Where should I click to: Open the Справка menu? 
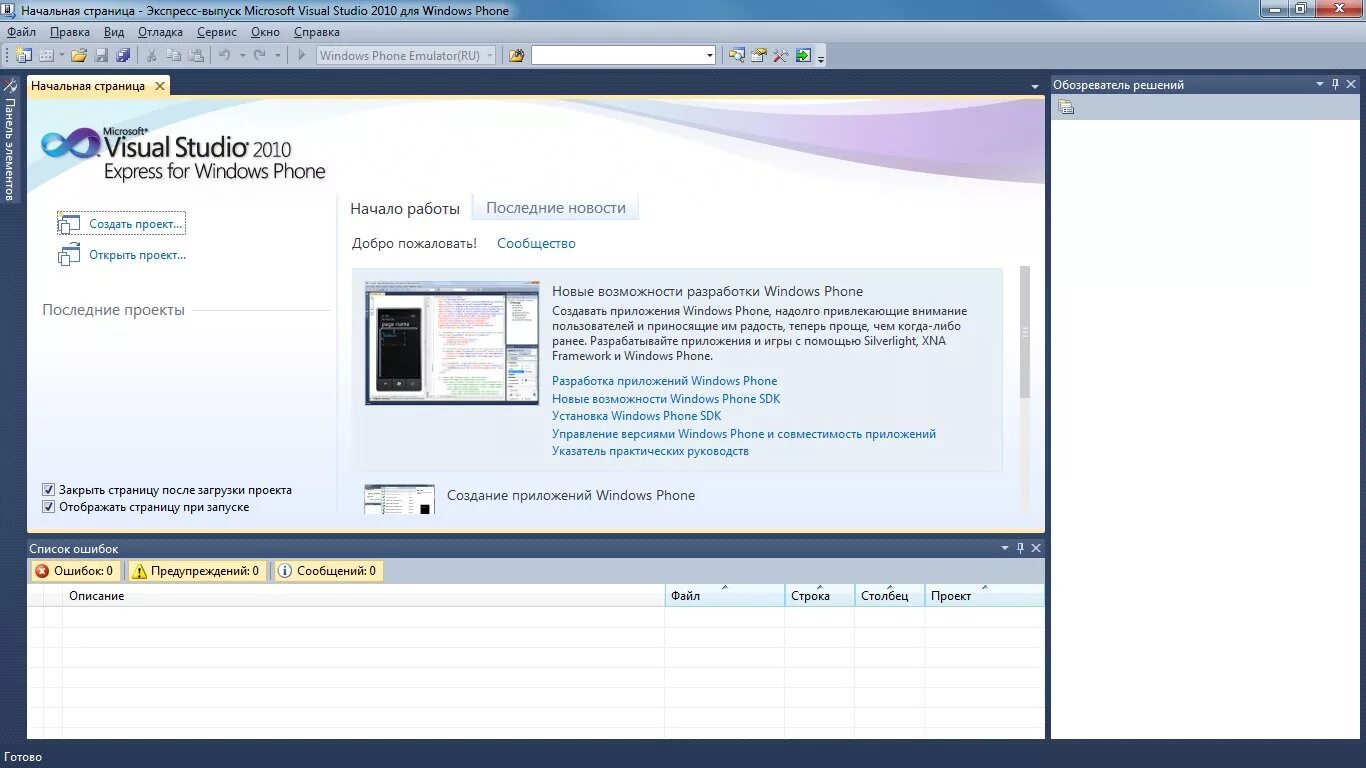coord(317,32)
